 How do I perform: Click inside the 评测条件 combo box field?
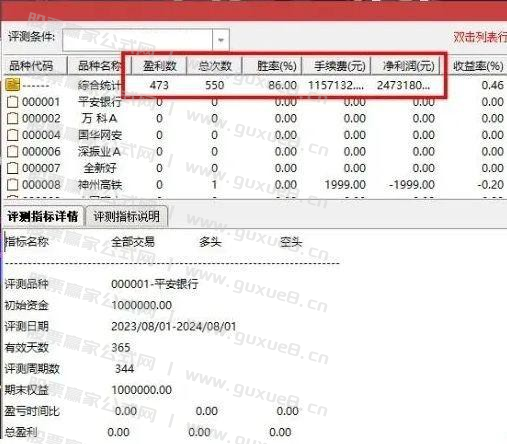(137, 40)
